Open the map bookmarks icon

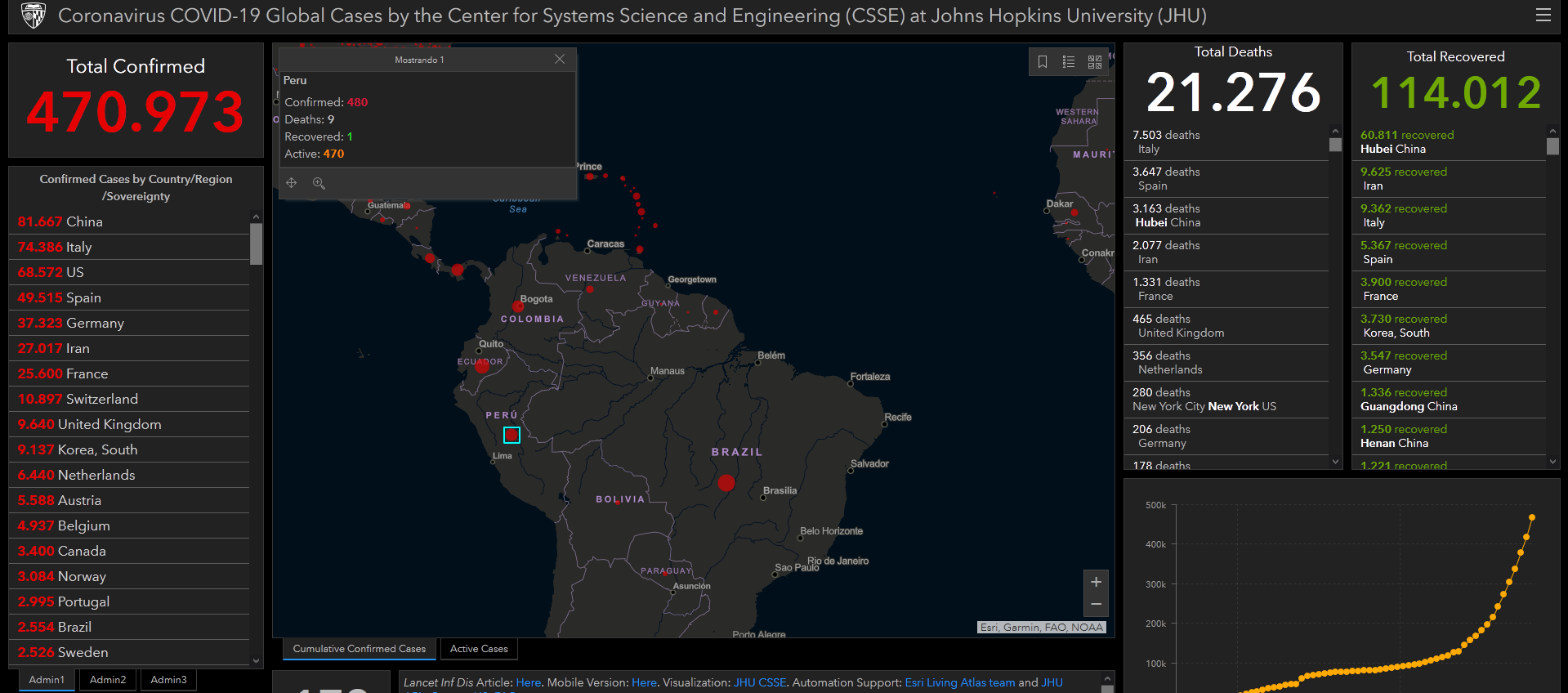(1043, 61)
